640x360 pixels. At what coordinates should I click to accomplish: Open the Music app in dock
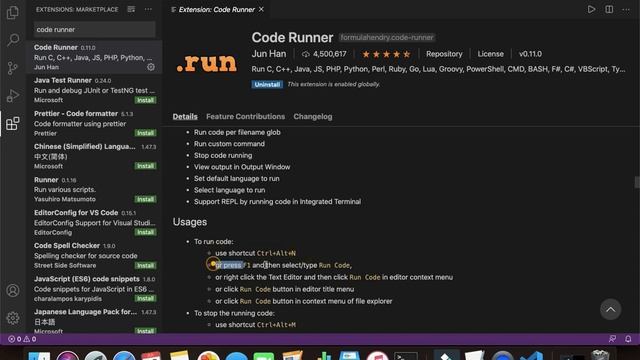coord(377,357)
